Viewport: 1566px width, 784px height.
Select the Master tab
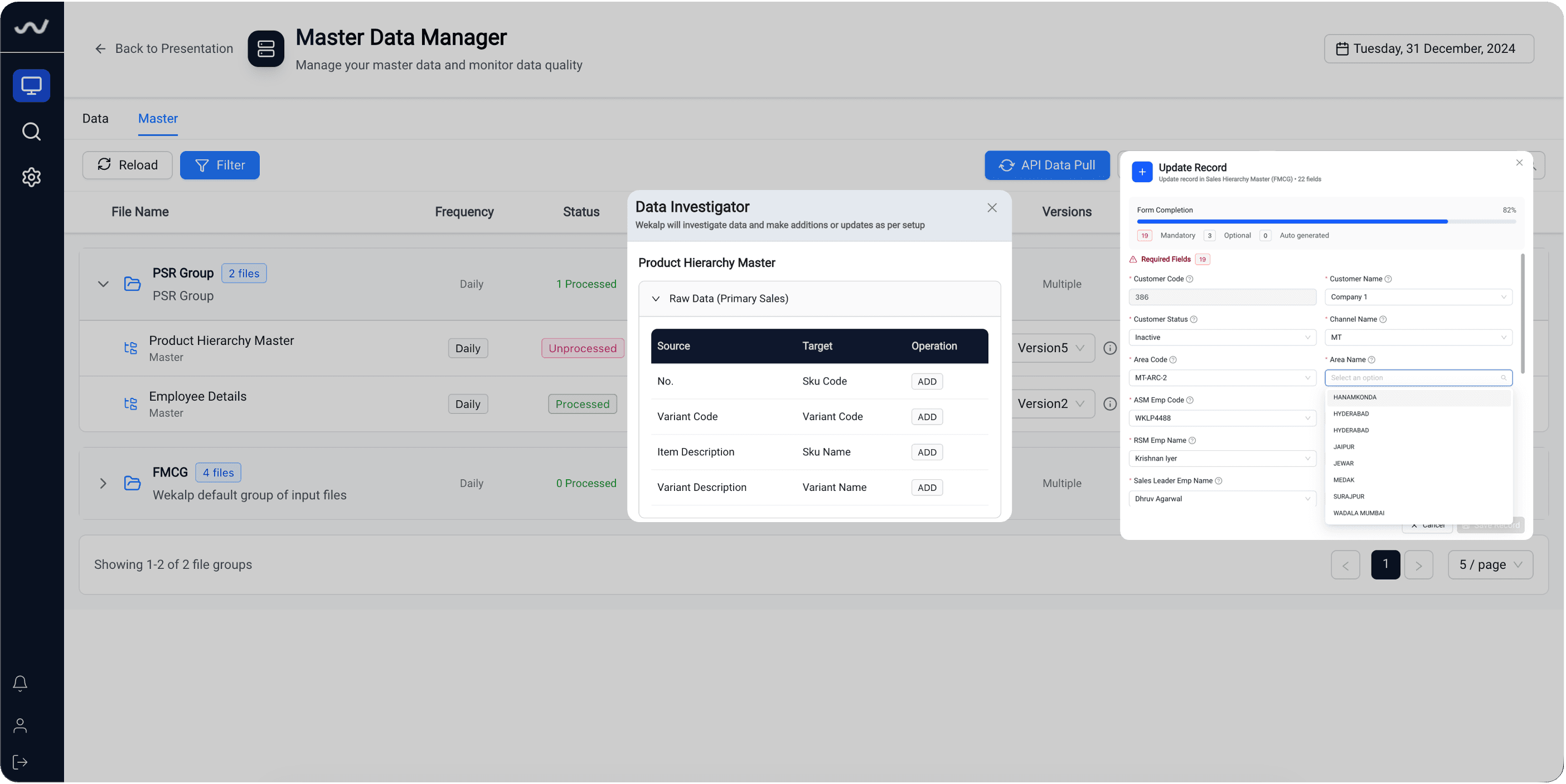158,119
